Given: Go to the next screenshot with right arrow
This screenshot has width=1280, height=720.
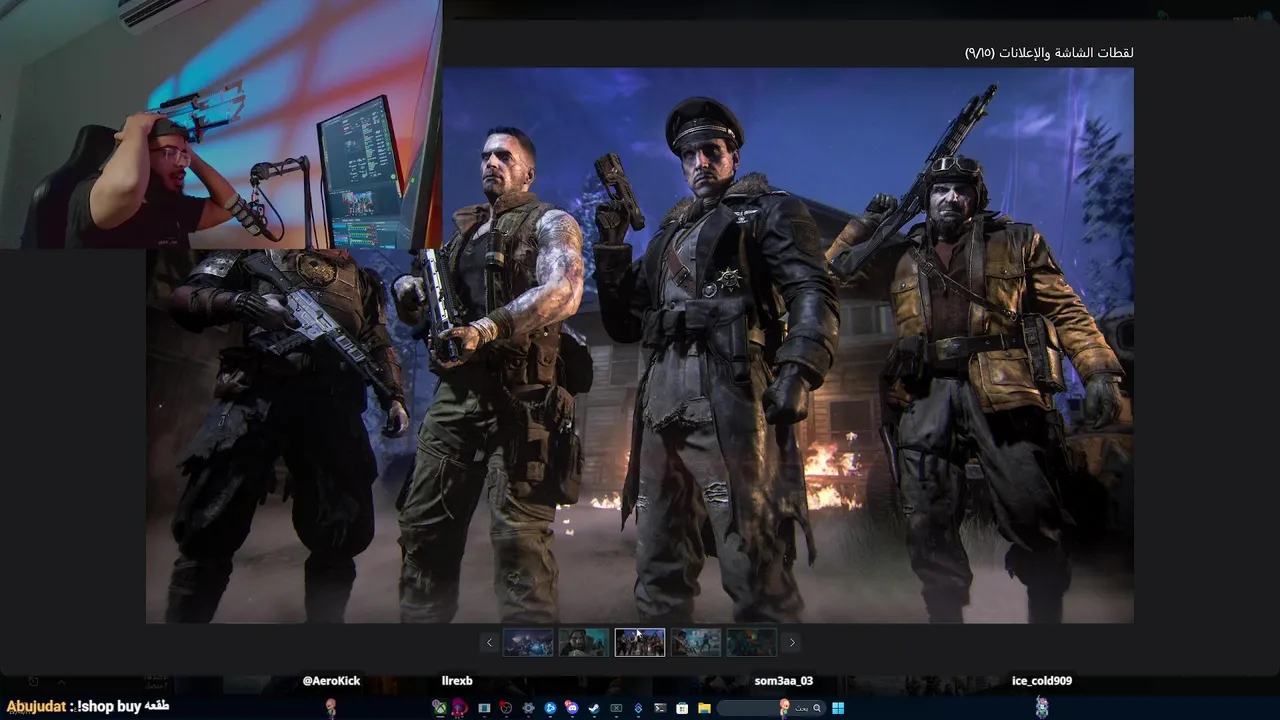Looking at the screenshot, I should pyautogui.click(x=792, y=643).
